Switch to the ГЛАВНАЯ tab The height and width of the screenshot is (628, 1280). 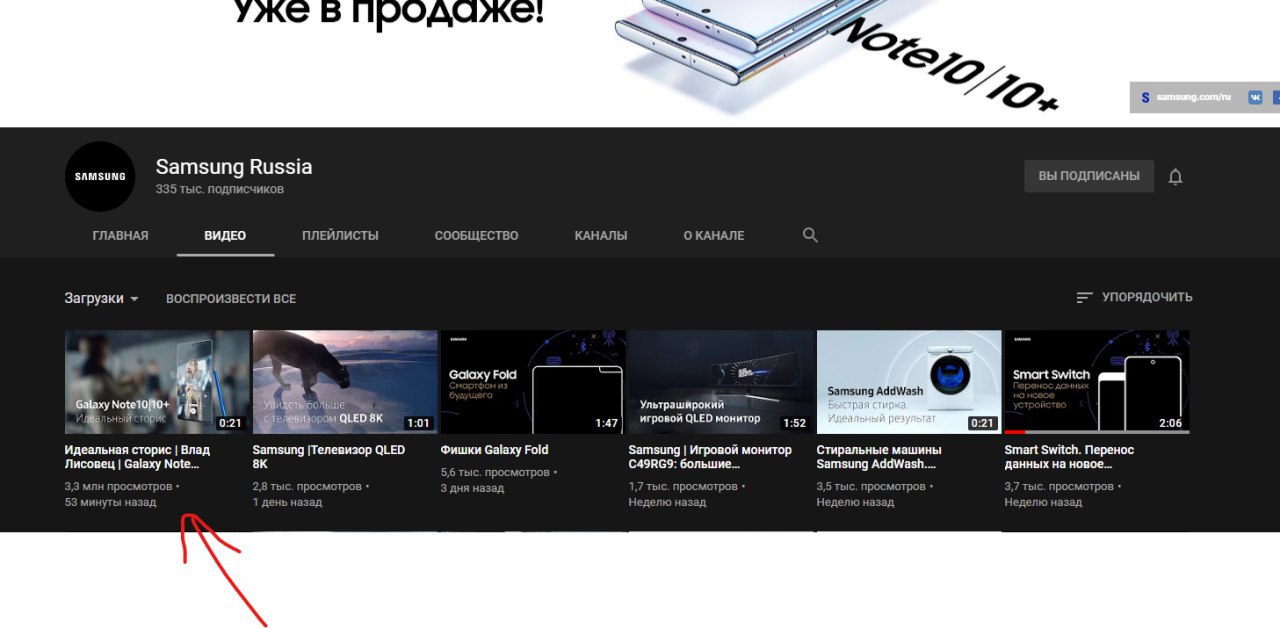coord(120,235)
